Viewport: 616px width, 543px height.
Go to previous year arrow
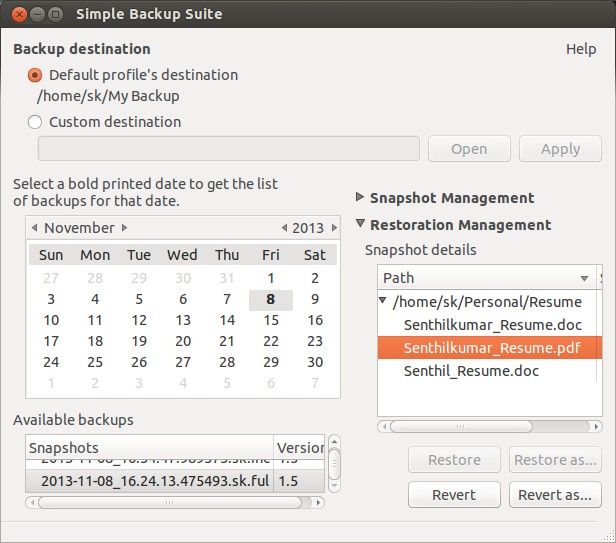point(284,228)
